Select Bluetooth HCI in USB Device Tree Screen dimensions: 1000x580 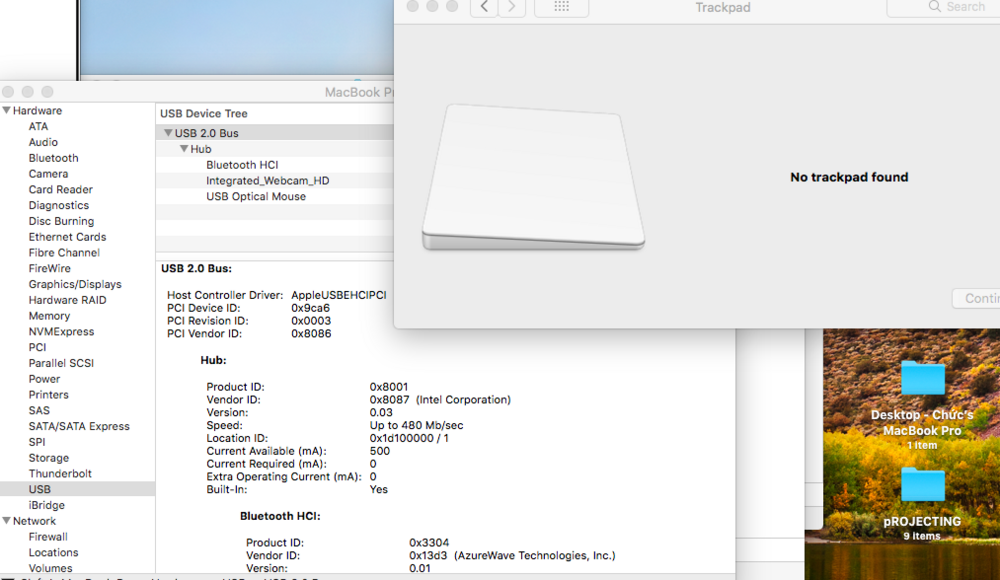(242, 165)
